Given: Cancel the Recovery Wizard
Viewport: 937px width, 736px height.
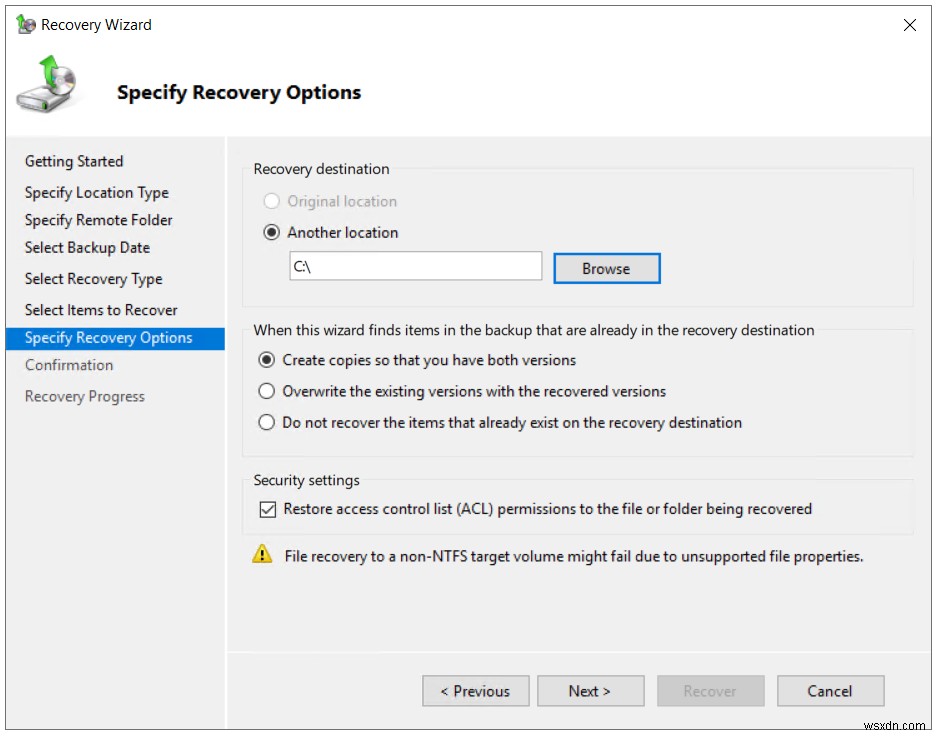Looking at the screenshot, I should tap(830, 690).
